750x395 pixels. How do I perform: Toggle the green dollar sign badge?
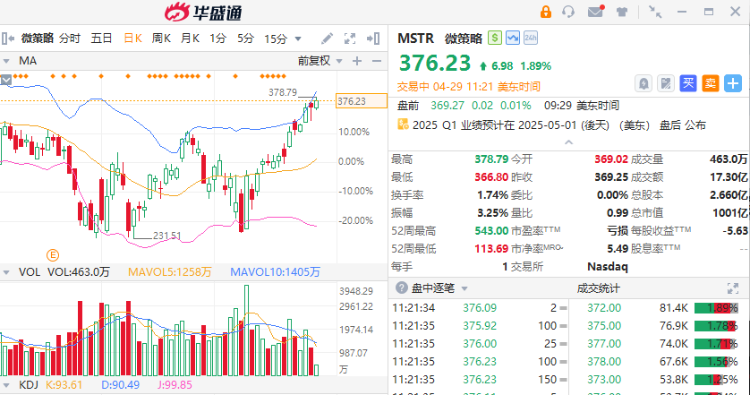[495, 38]
